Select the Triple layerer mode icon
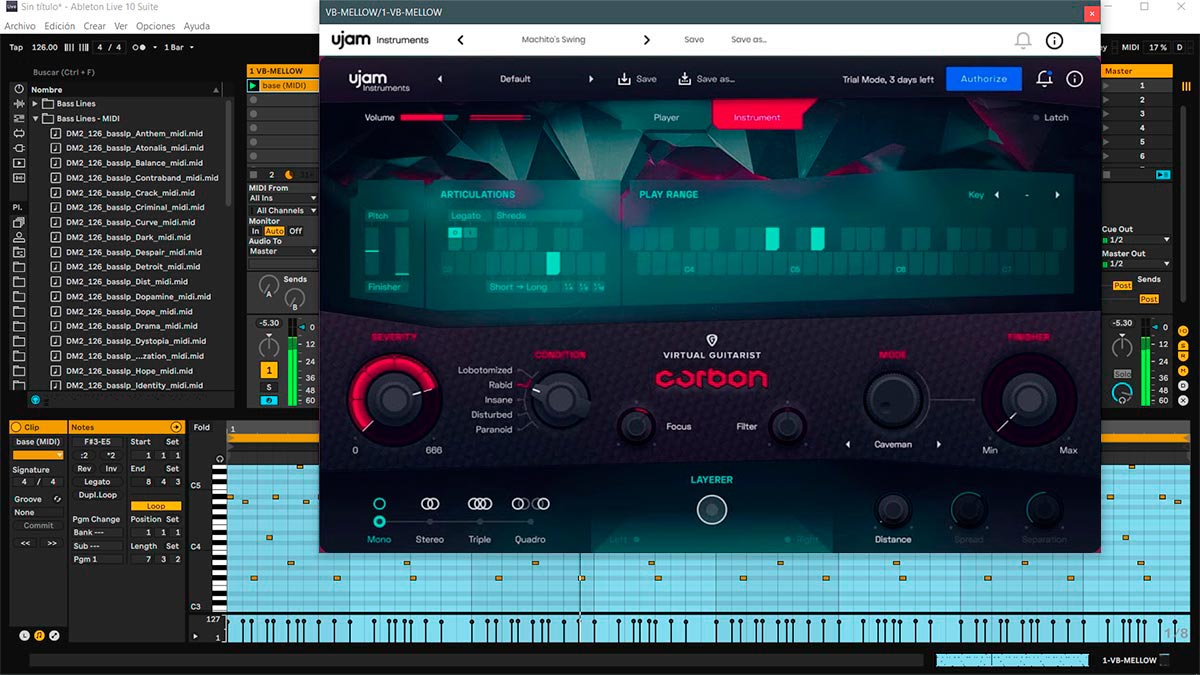This screenshot has width=1200, height=675. point(480,504)
